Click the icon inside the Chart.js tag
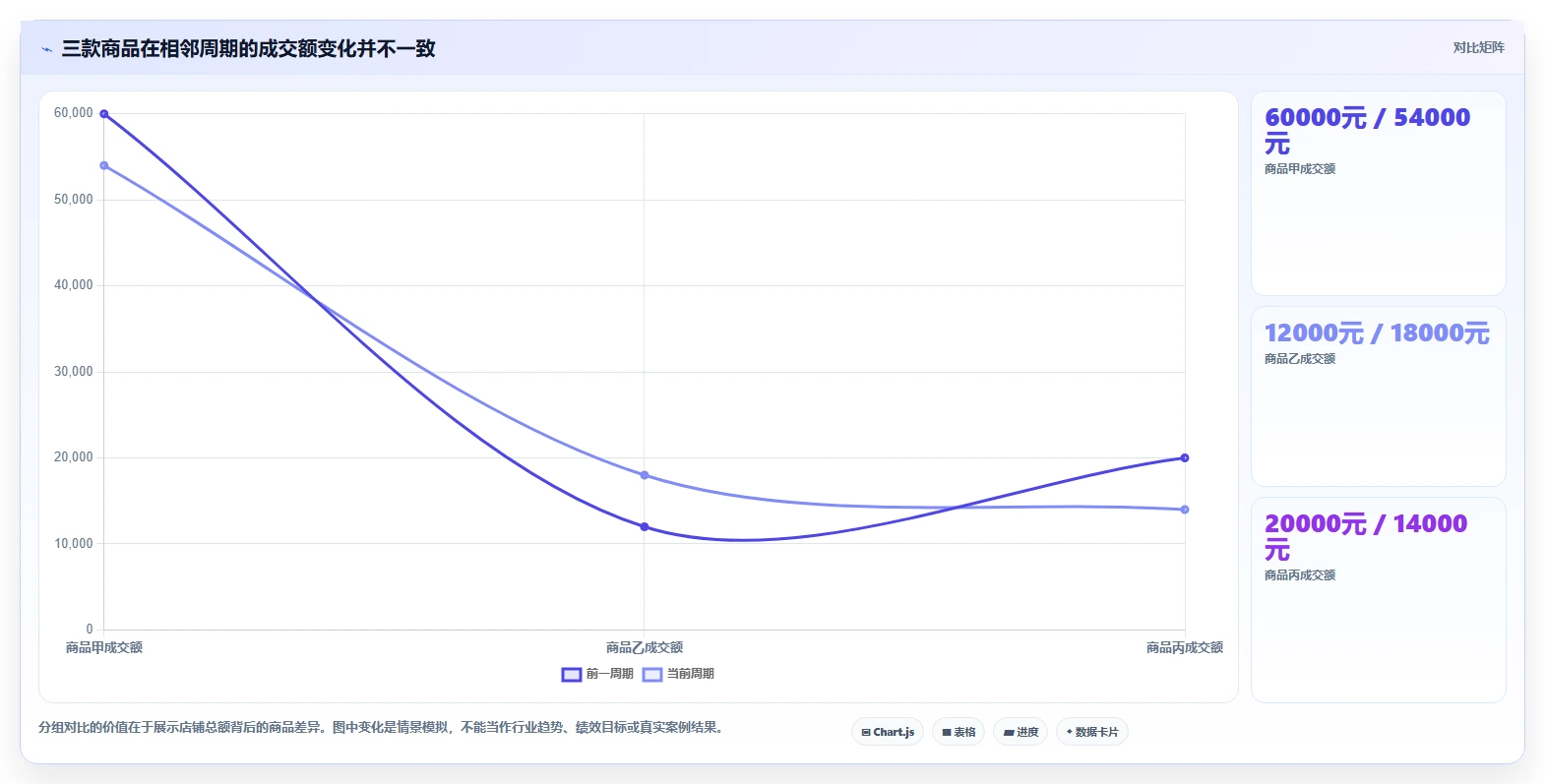This screenshot has width=1545, height=784. click(x=866, y=733)
